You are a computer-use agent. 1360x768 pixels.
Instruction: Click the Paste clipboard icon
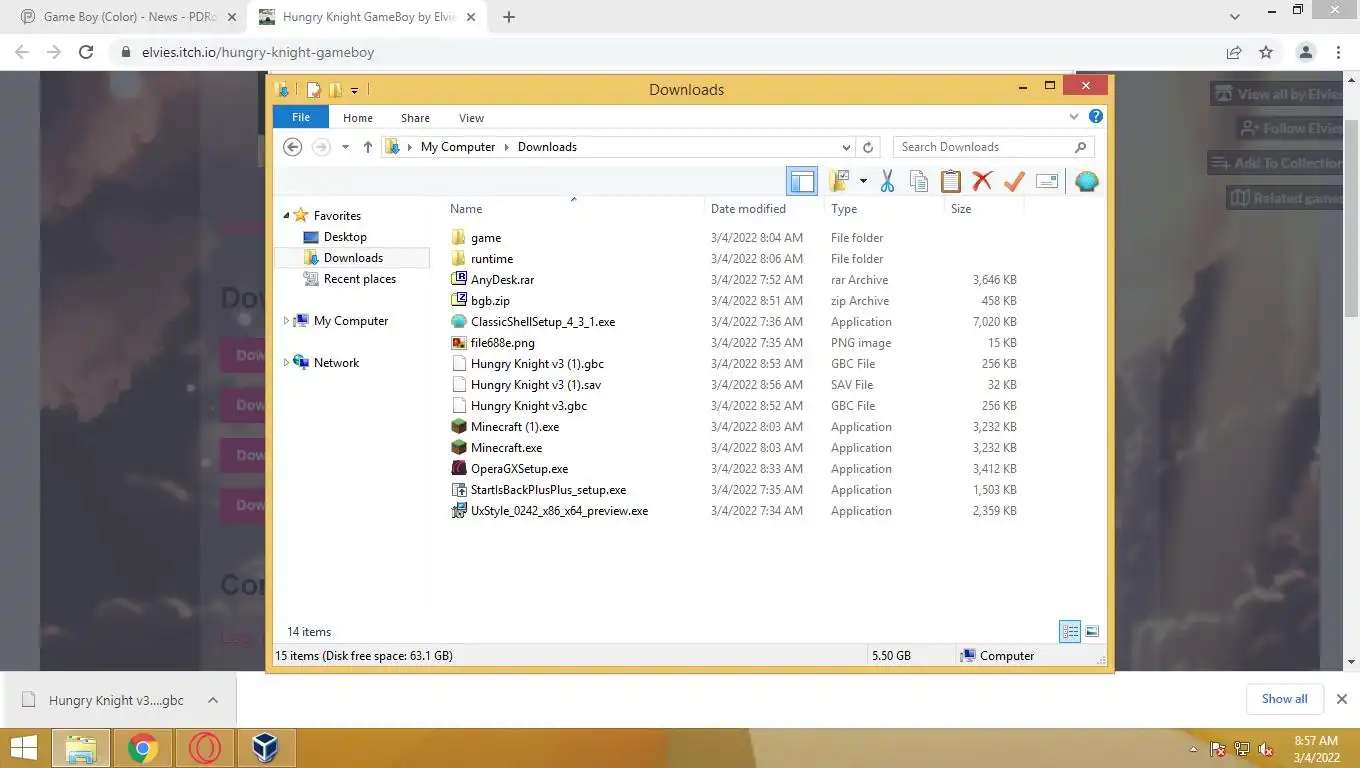pyautogui.click(x=950, y=181)
